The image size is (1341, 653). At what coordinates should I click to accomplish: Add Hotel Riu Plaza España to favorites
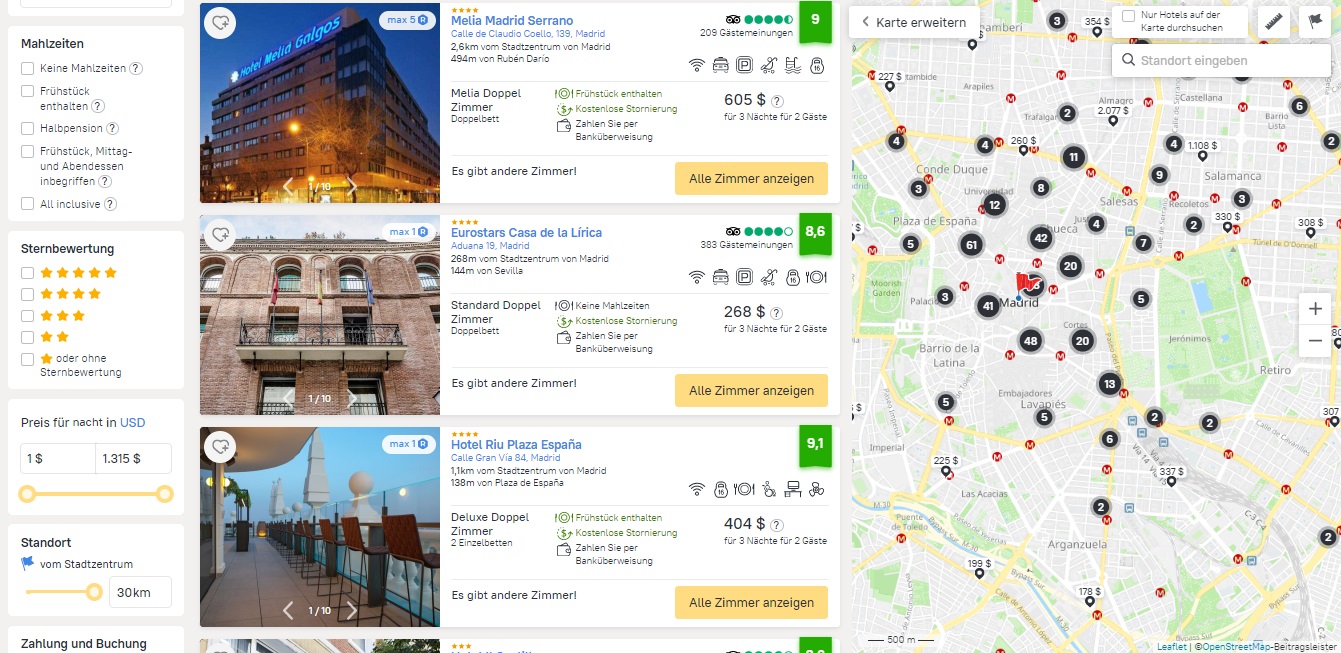tap(221, 446)
